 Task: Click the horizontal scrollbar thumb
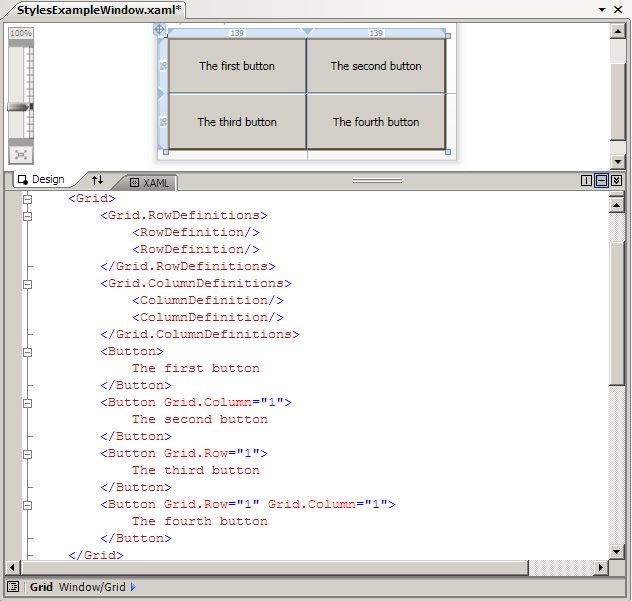[x=274, y=568]
